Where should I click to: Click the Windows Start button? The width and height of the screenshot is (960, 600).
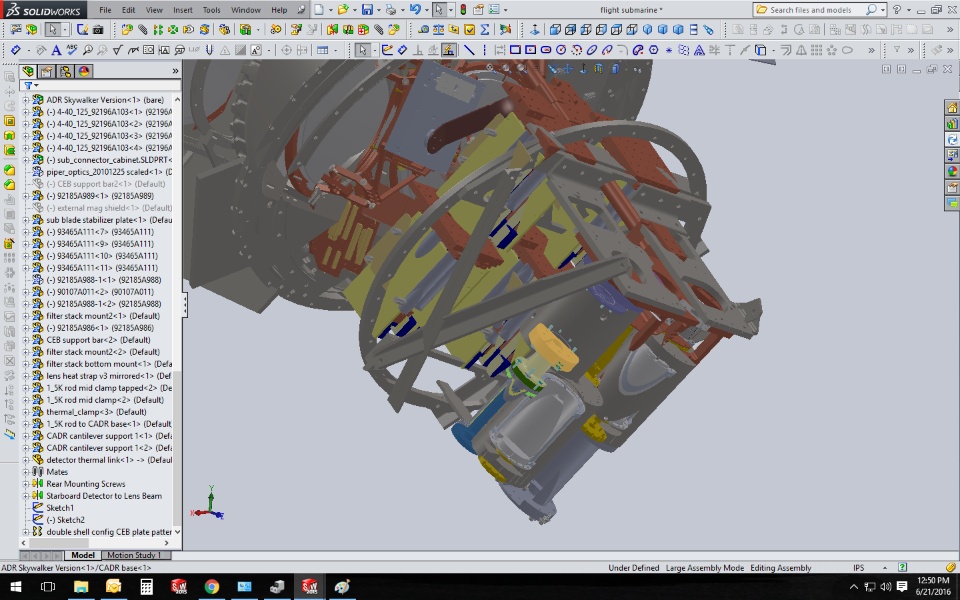16,587
